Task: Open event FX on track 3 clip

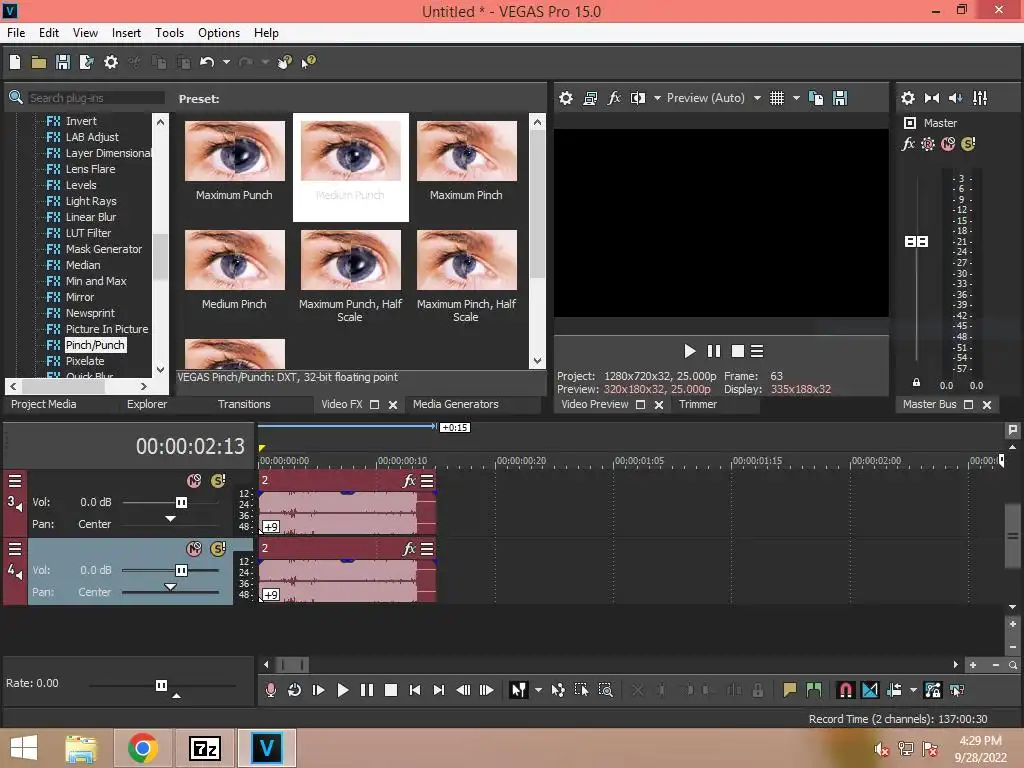Action: pos(409,481)
